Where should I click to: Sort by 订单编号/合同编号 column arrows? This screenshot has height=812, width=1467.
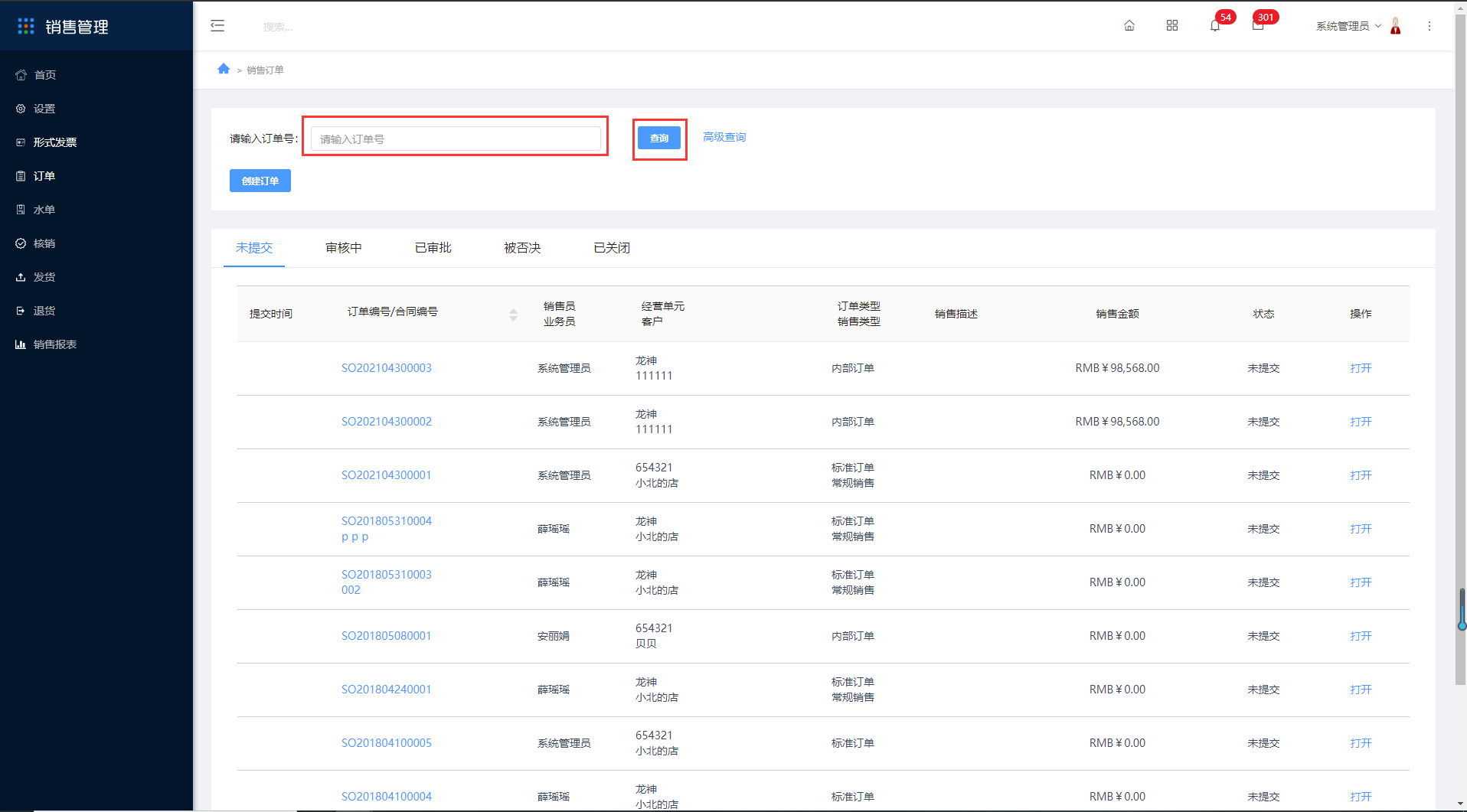[x=513, y=315]
